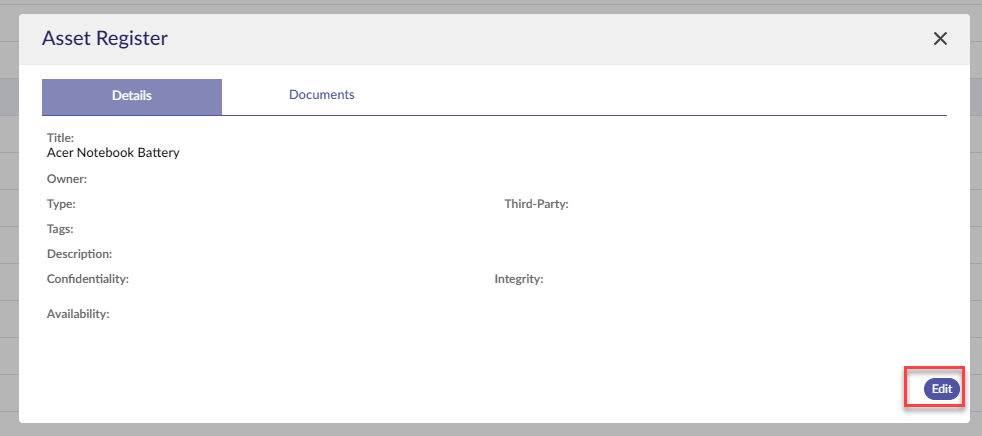Image resolution: width=982 pixels, height=436 pixels.
Task: Click the Asset Register heading
Action: coord(105,38)
